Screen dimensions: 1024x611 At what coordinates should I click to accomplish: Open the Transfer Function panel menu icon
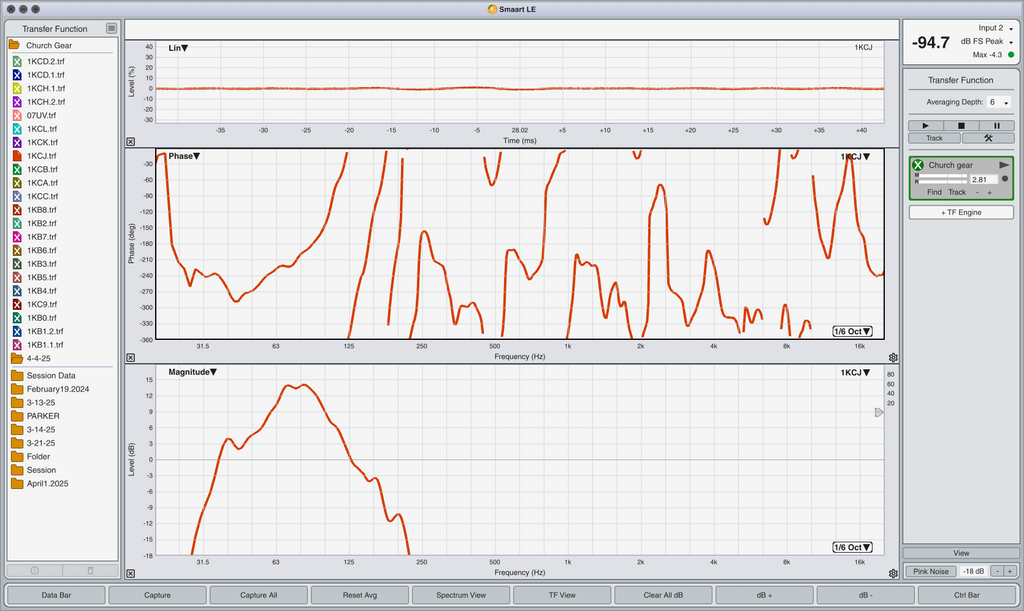(x=111, y=29)
